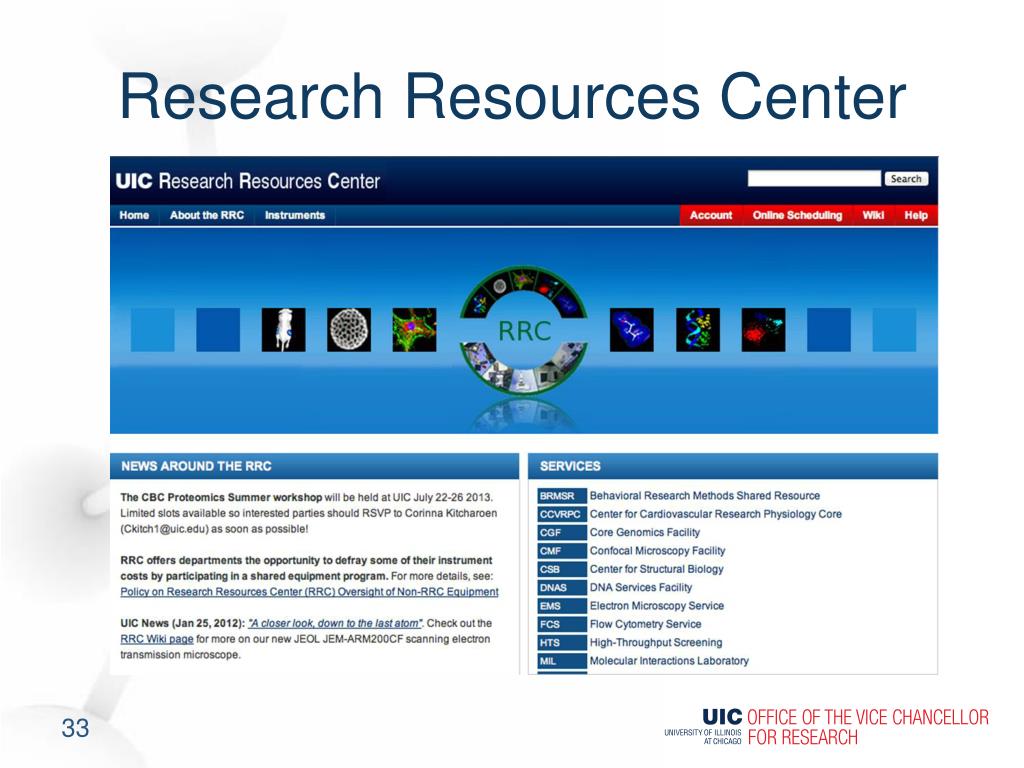Select the gray spherical particle thumbnail

tap(349, 330)
